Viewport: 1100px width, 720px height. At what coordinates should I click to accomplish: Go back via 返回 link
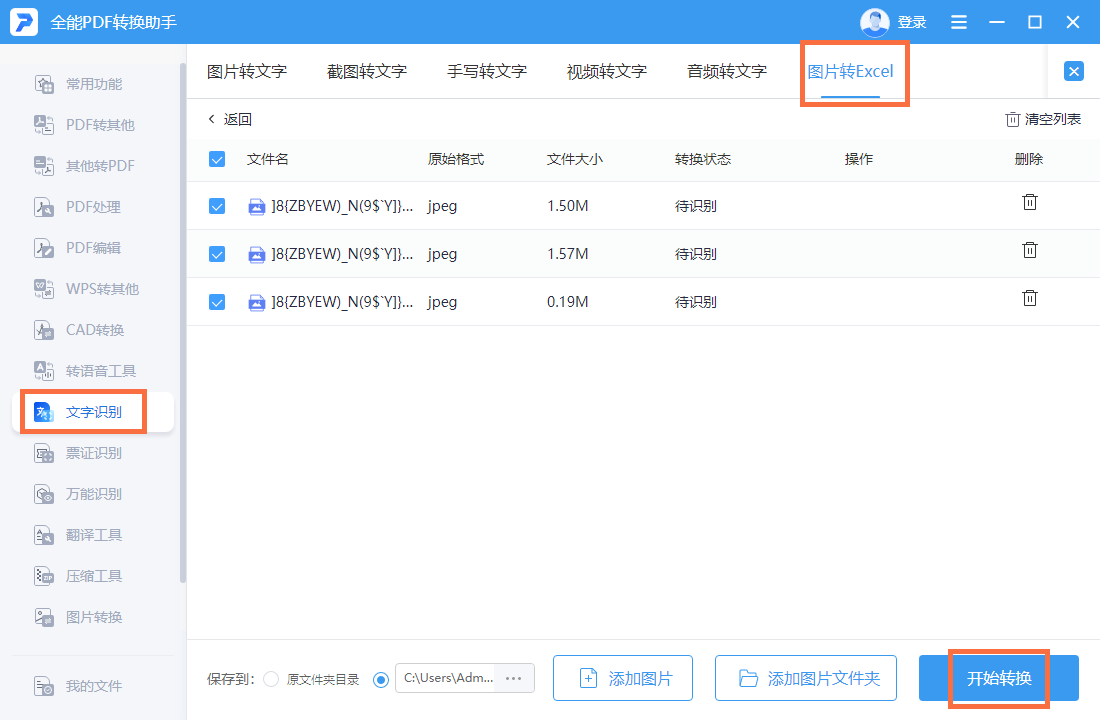click(229, 119)
